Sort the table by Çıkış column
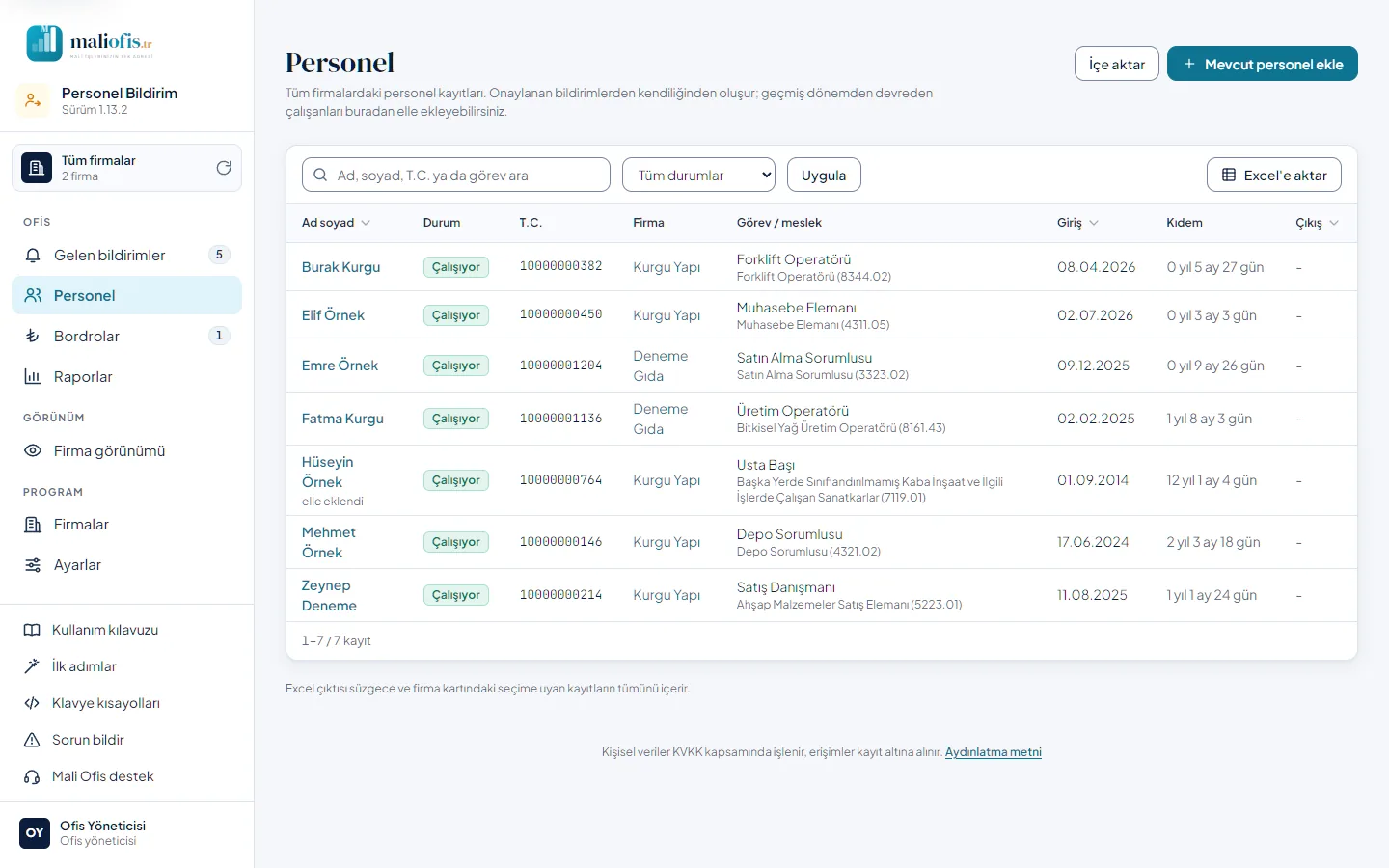This screenshot has width=1389, height=868. (x=1317, y=223)
